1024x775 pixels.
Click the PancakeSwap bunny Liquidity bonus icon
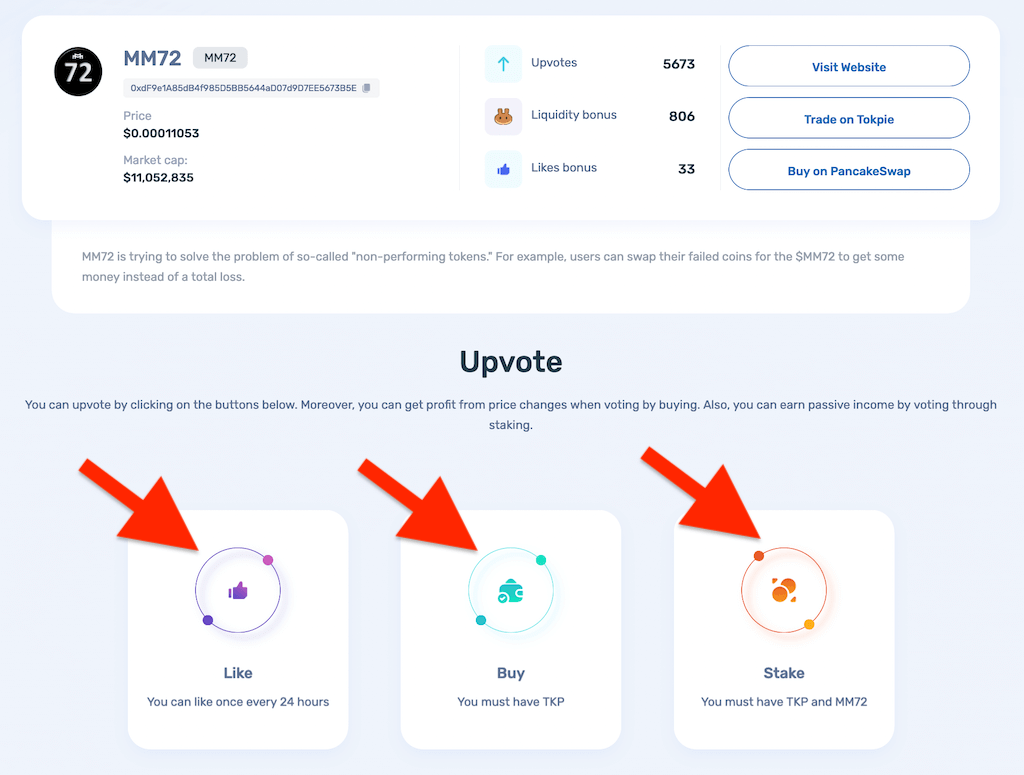point(504,116)
